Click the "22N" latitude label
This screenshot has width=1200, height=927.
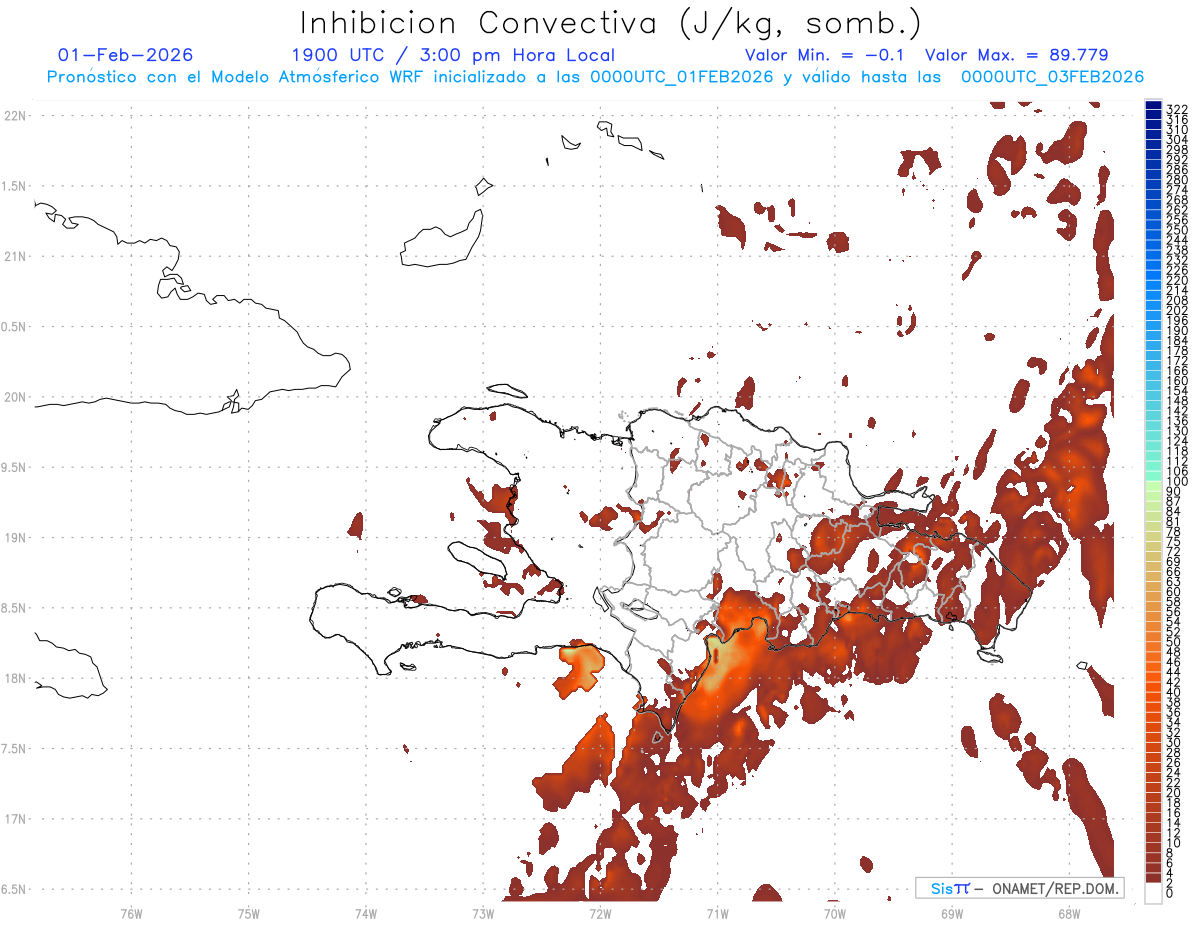(x=15, y=115)
